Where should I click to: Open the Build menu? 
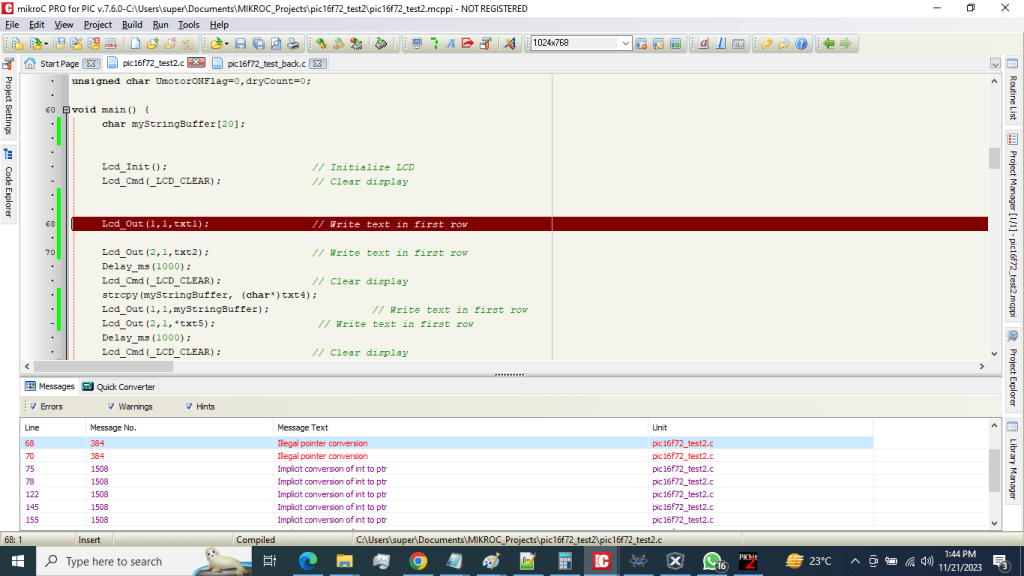[x=130, y=25]
